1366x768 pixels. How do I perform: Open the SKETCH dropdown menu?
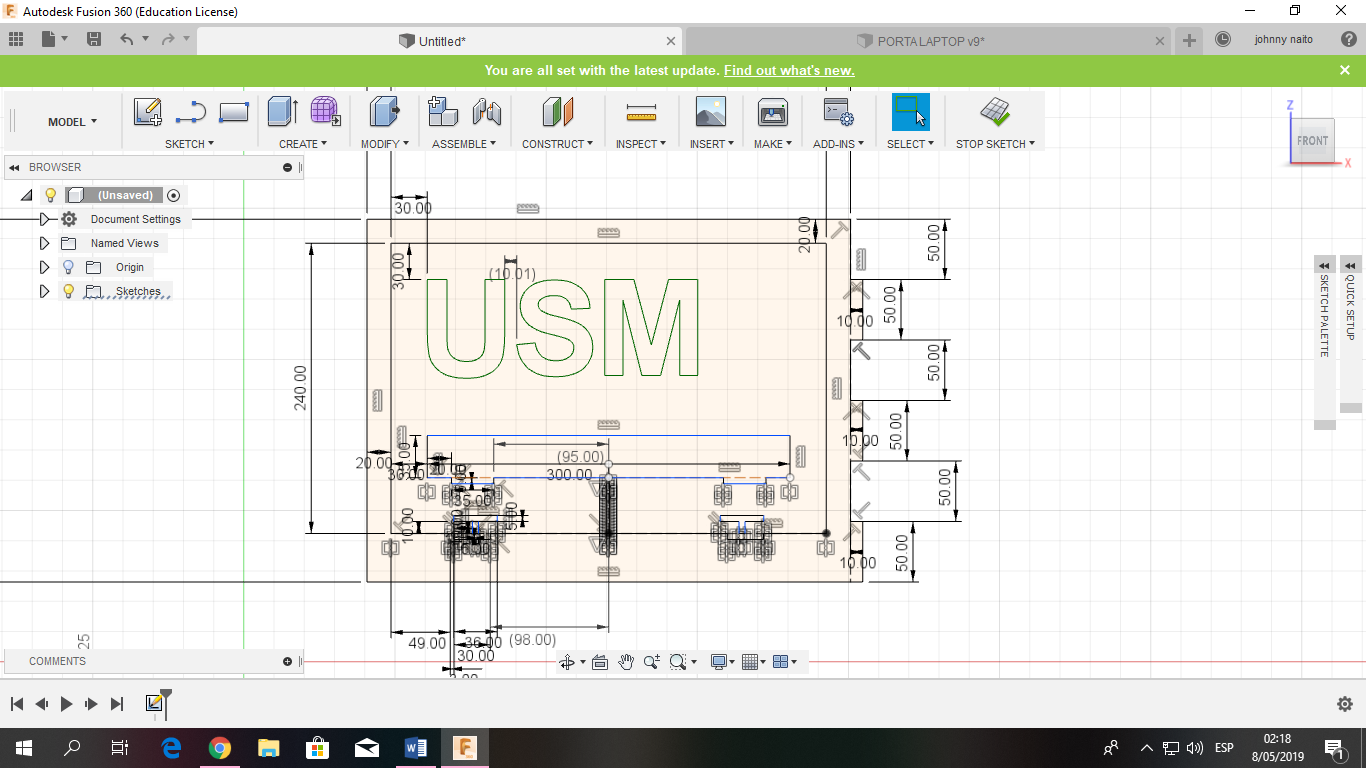(x=190, y=144)
